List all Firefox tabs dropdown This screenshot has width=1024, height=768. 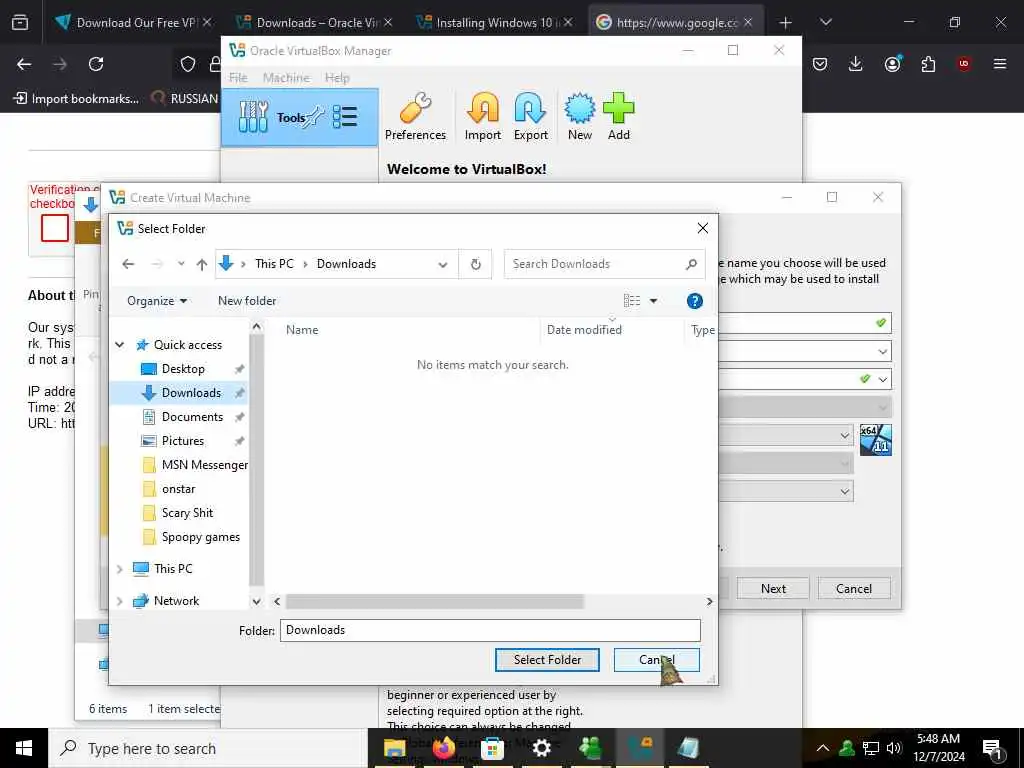coord(825,22)
